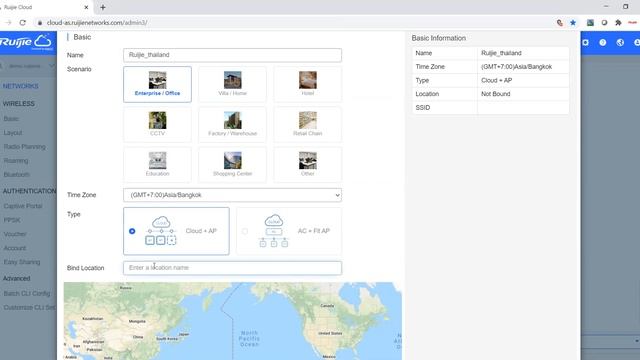Image resolution: width=640 pixels, height=360 pixels.
Task: Click on the world map
Action: point(233,321)
